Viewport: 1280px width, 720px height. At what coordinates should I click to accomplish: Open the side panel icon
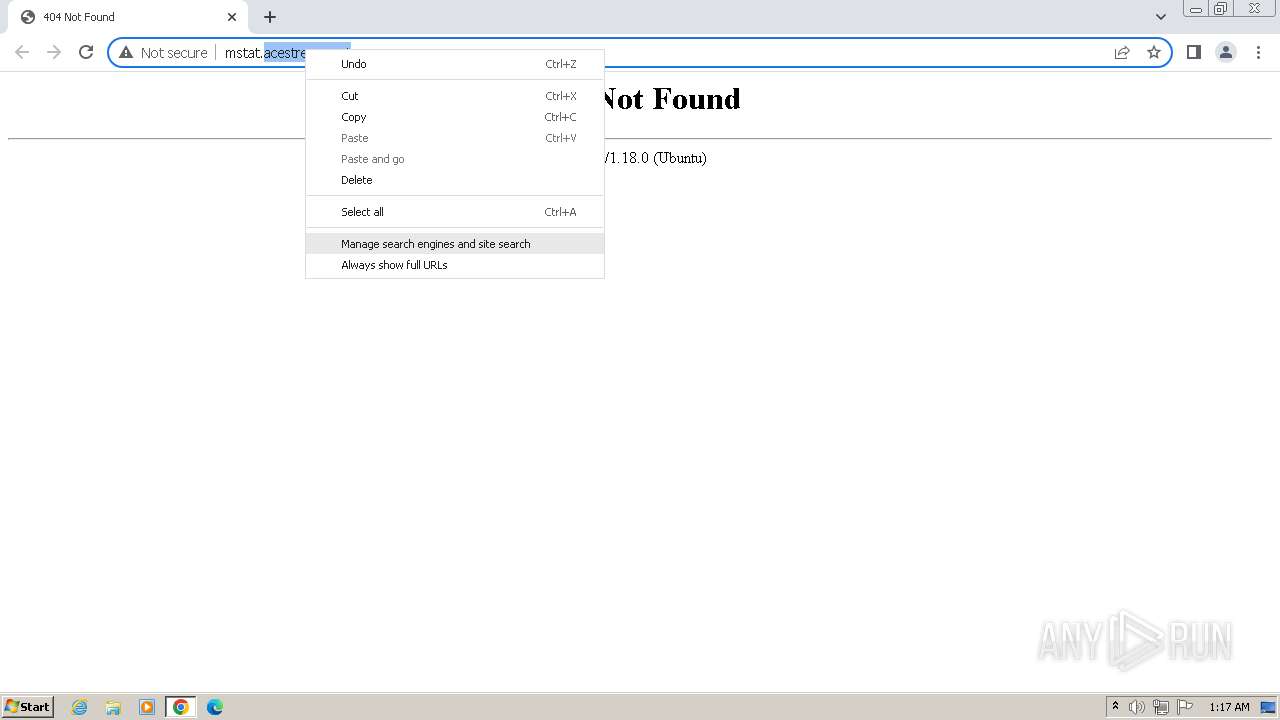tap(1193, 52)
